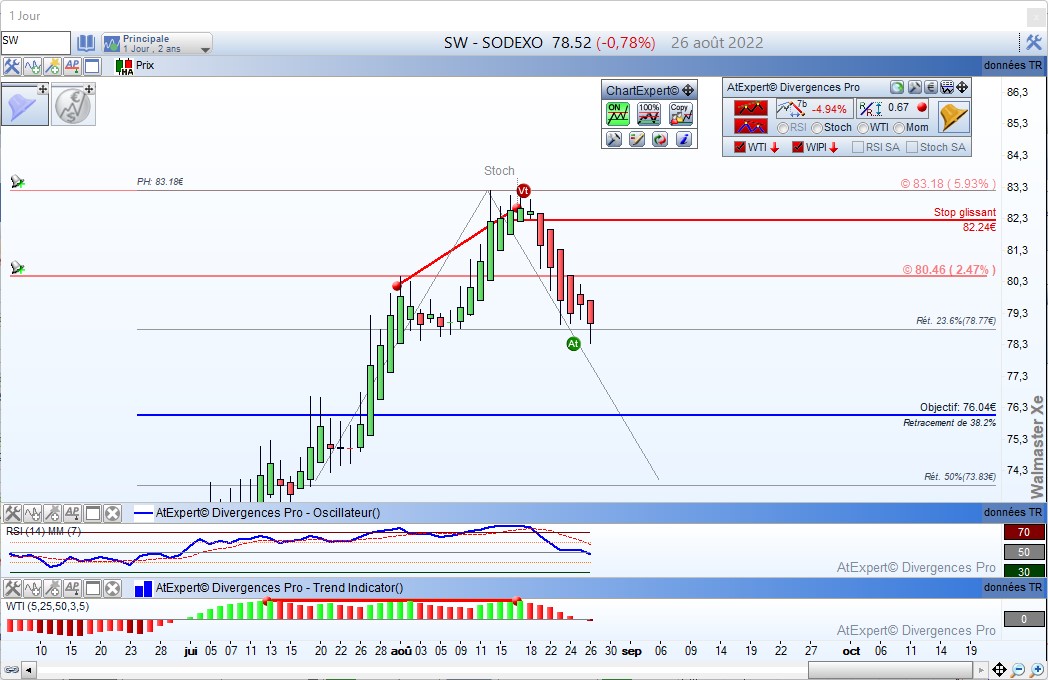Select the Mom radio button
1048x680 pixels.
coord(899,128)
